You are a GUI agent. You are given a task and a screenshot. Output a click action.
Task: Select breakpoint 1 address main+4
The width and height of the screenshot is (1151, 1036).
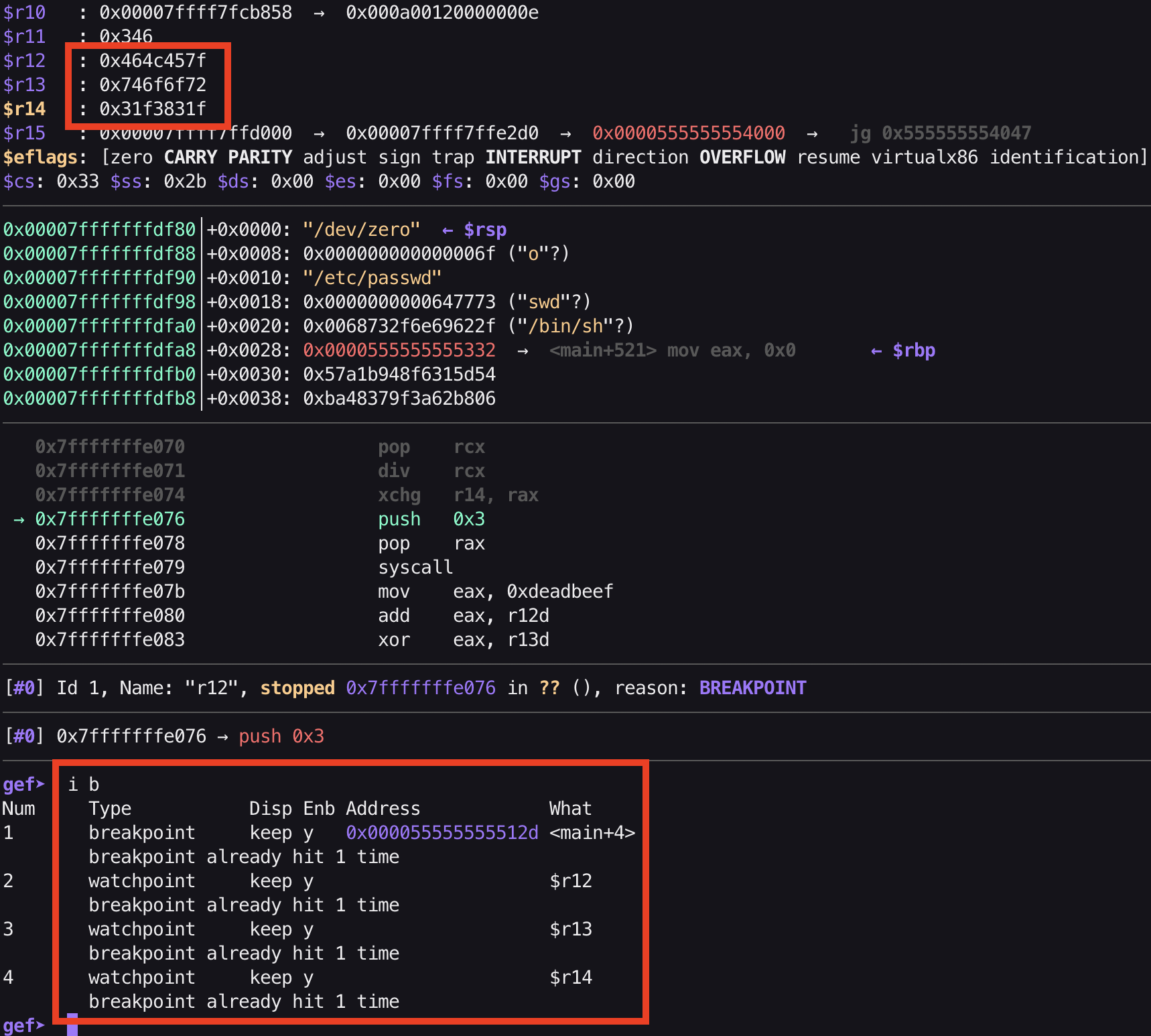tap(442, 832)
